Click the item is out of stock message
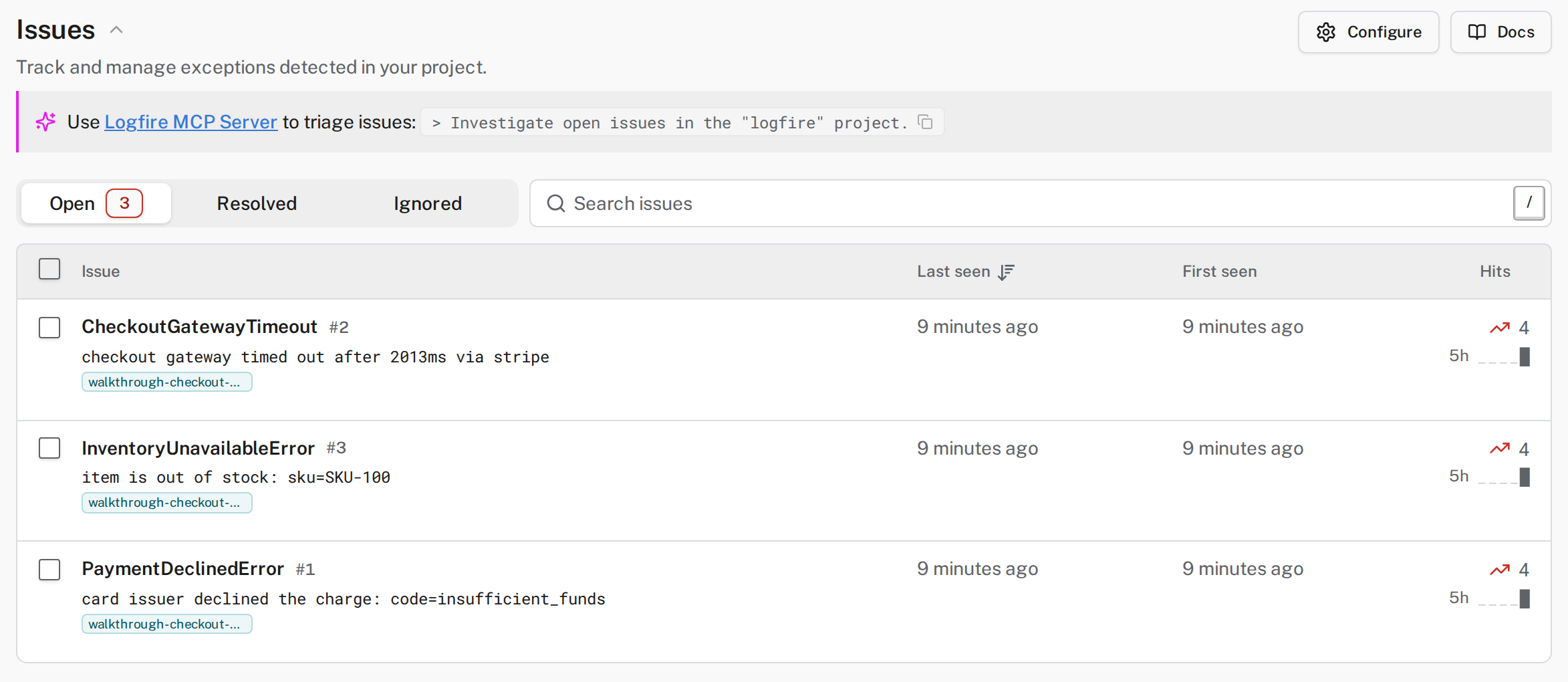 tap(236, 477)
